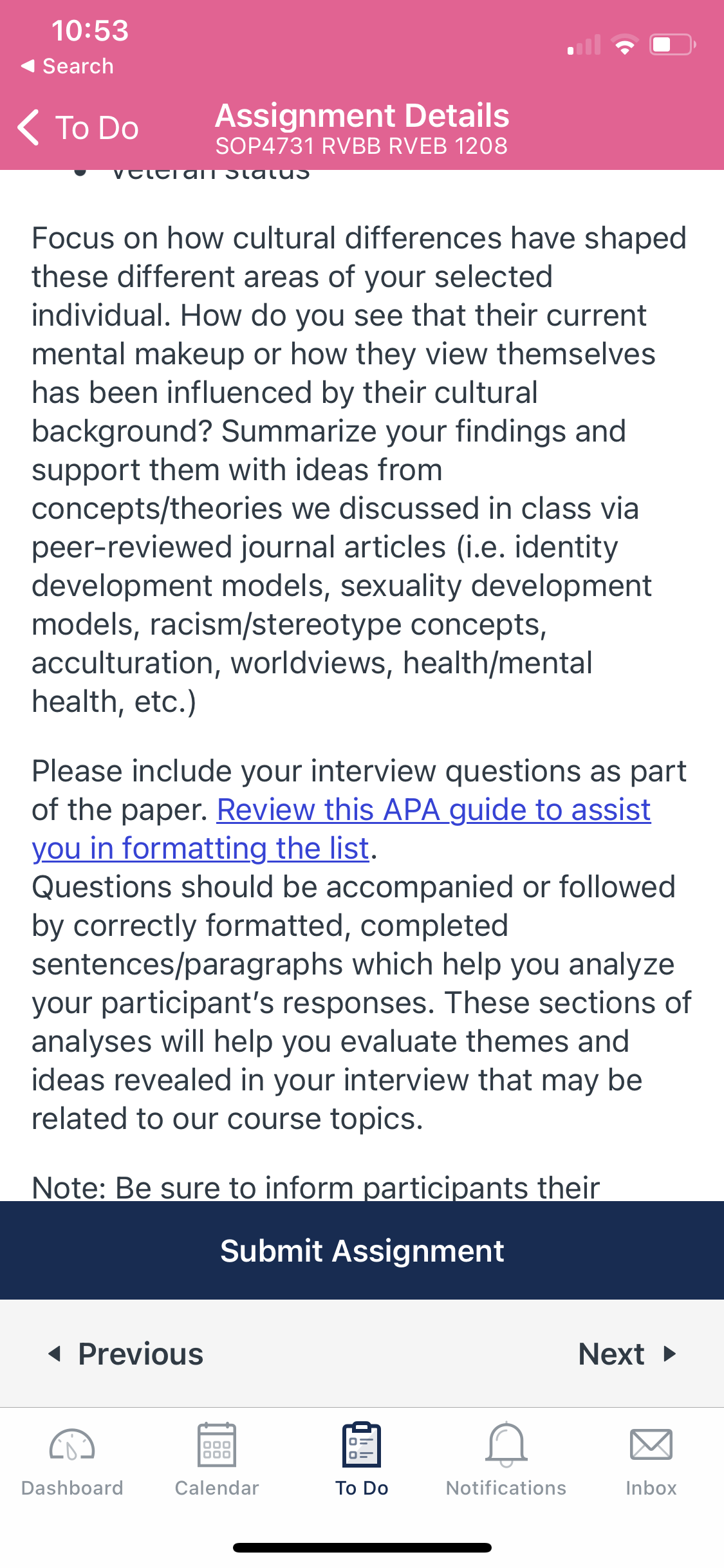The width and height of the screenshot is (724, 1568).
Task: Open the Inbox envelope icon
Action: click(x=651, y=1444)
